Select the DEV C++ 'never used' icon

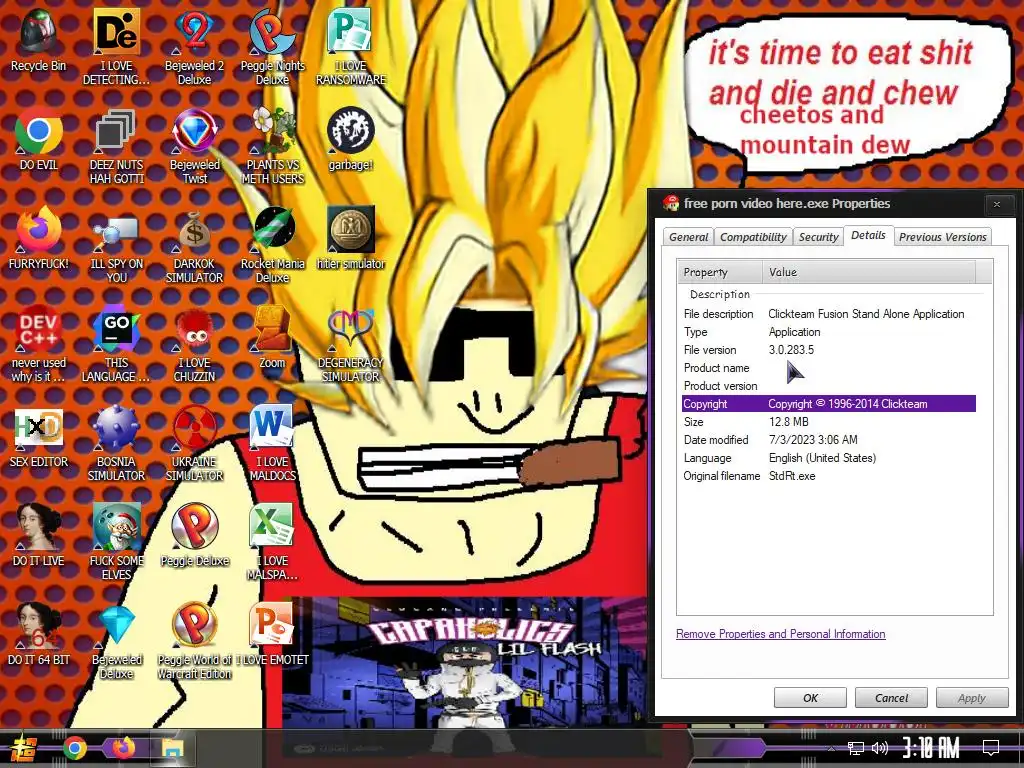[x=39, y=344]
